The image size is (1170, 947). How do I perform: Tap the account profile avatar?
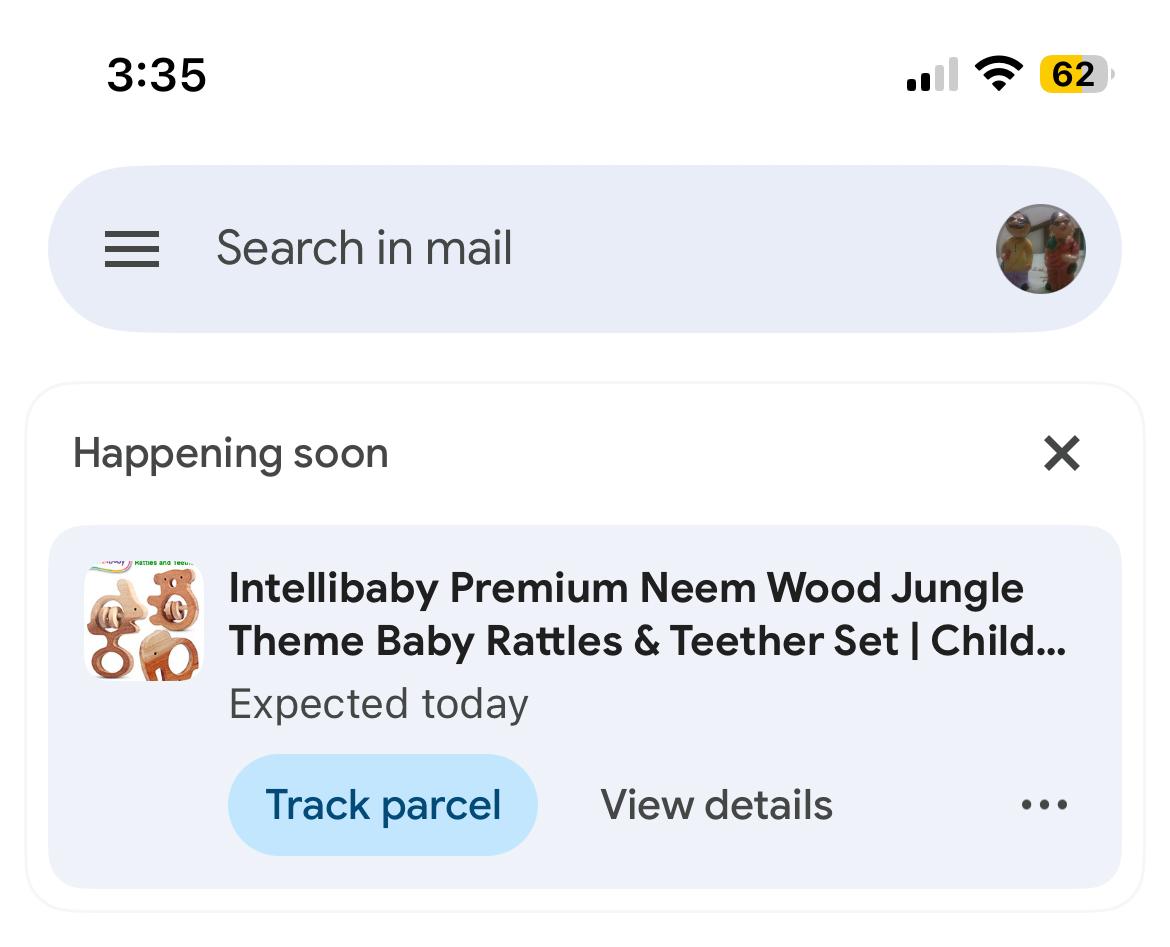point(1040,249)
